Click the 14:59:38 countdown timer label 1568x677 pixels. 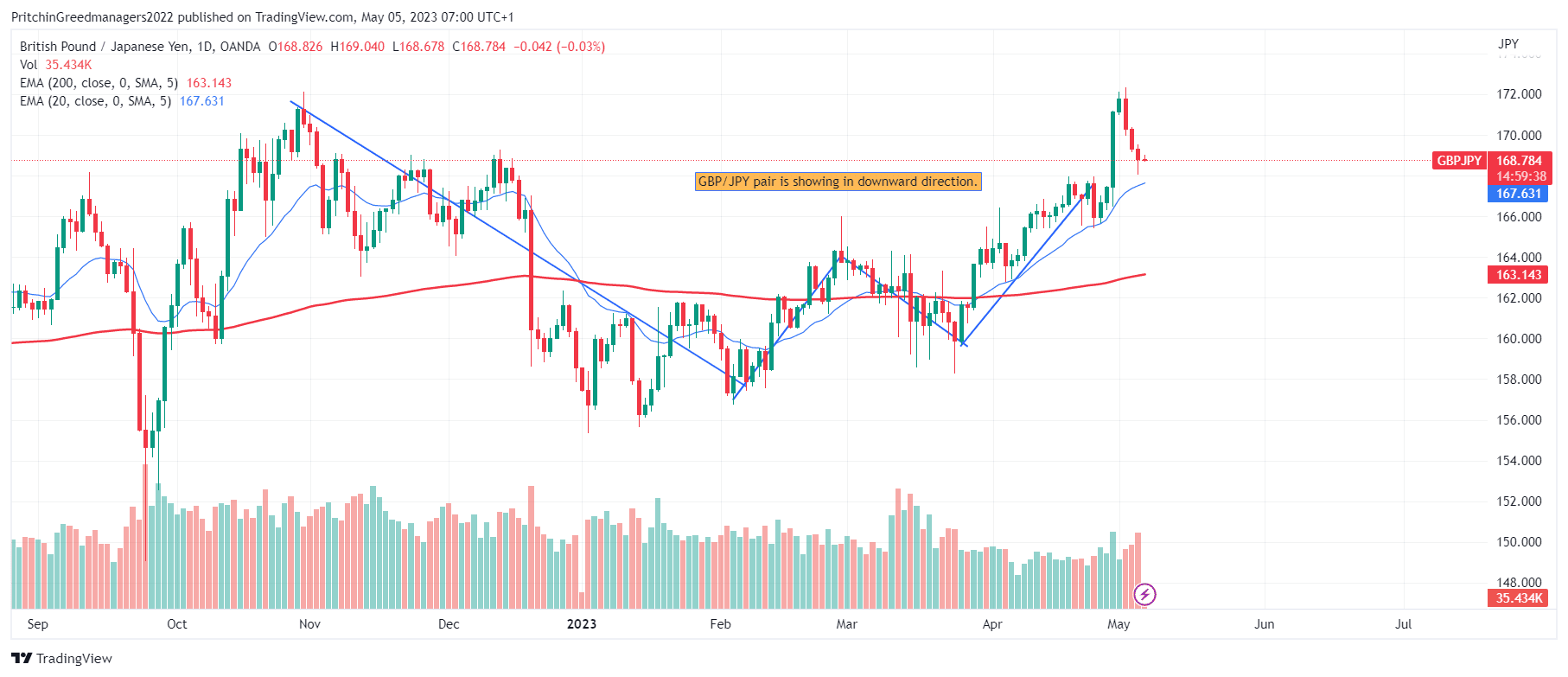1520,176
